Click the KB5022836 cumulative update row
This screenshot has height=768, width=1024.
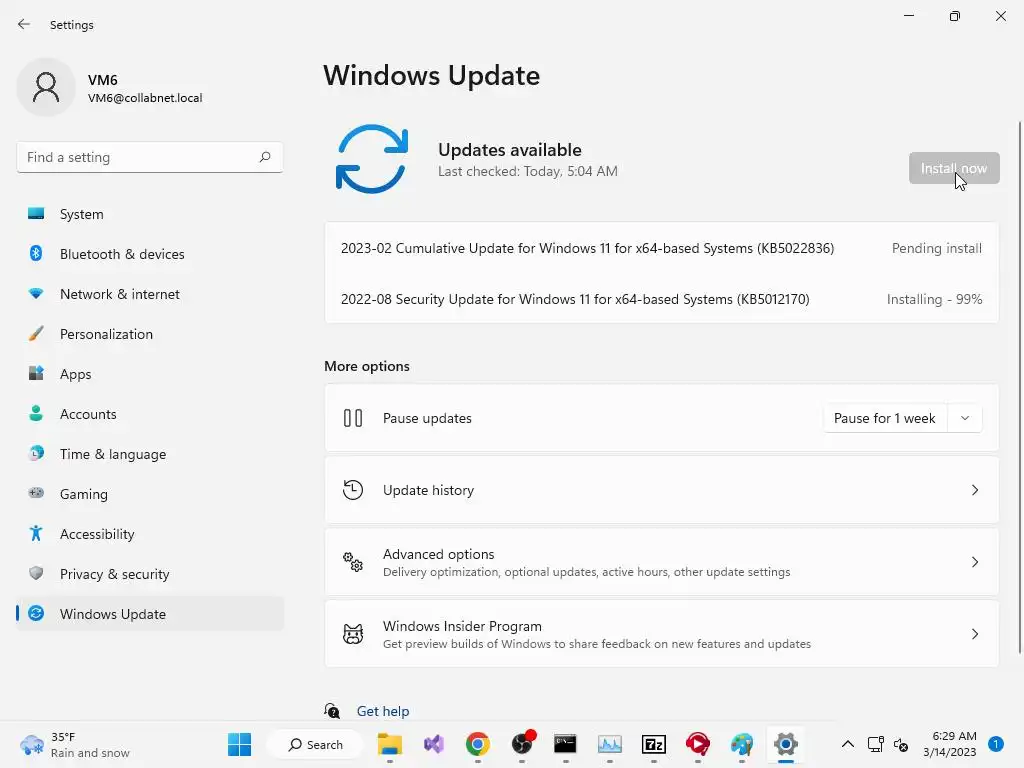[662, 248]
